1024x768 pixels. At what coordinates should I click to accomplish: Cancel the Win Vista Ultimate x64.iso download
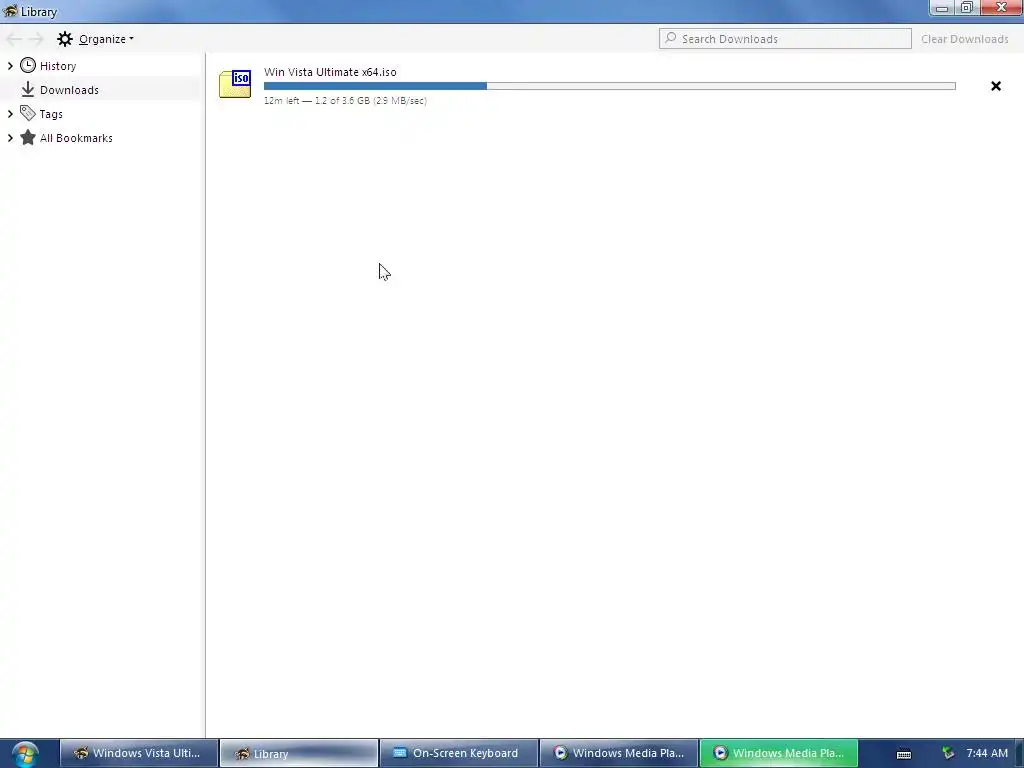click(x=995, y=86)
